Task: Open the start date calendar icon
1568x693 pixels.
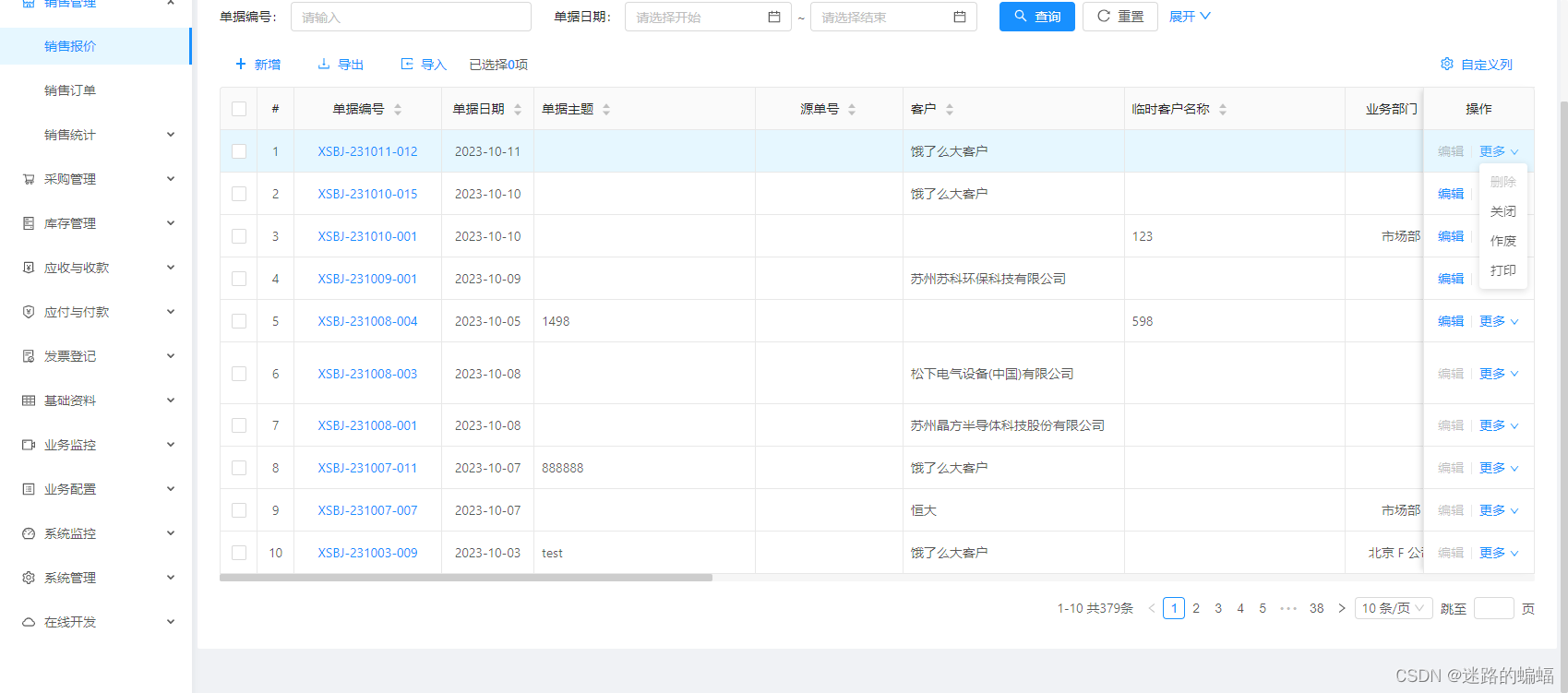Action: 774,17
